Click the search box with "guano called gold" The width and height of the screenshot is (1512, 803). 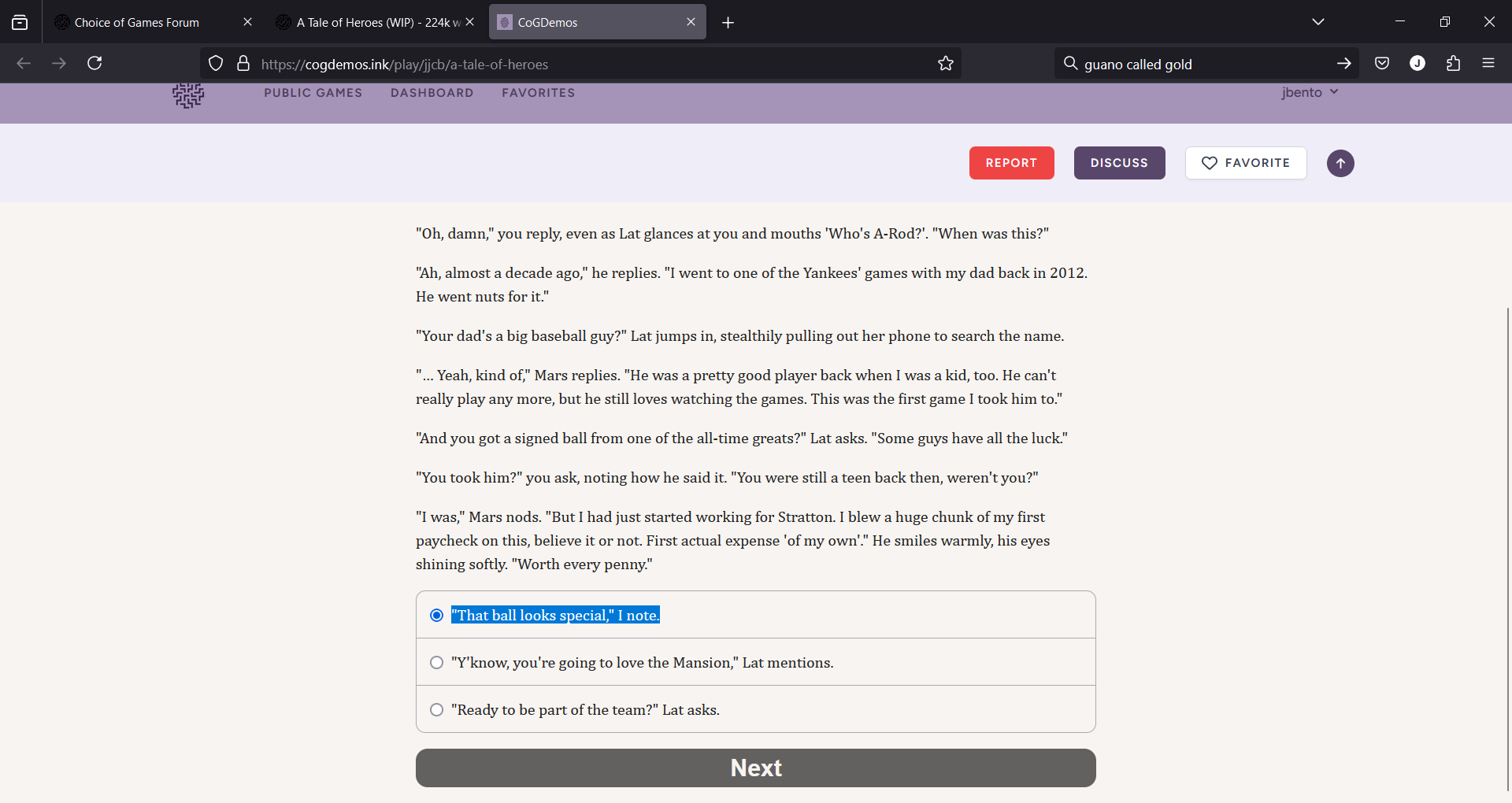tap(1205, 64)
